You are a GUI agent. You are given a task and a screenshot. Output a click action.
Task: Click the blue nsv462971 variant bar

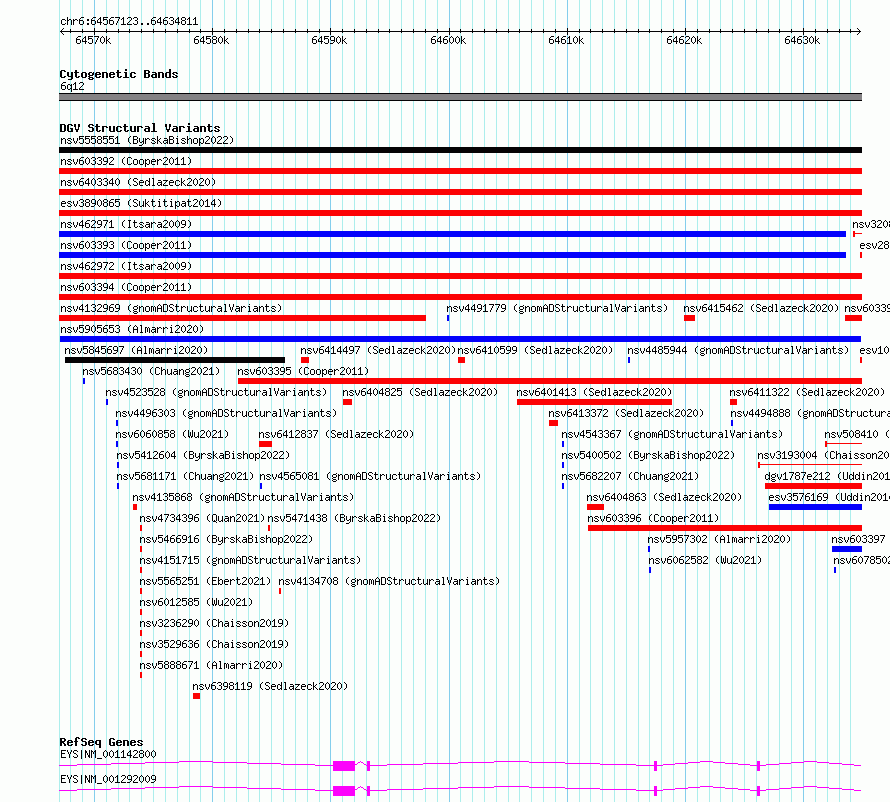pos(452,234)
